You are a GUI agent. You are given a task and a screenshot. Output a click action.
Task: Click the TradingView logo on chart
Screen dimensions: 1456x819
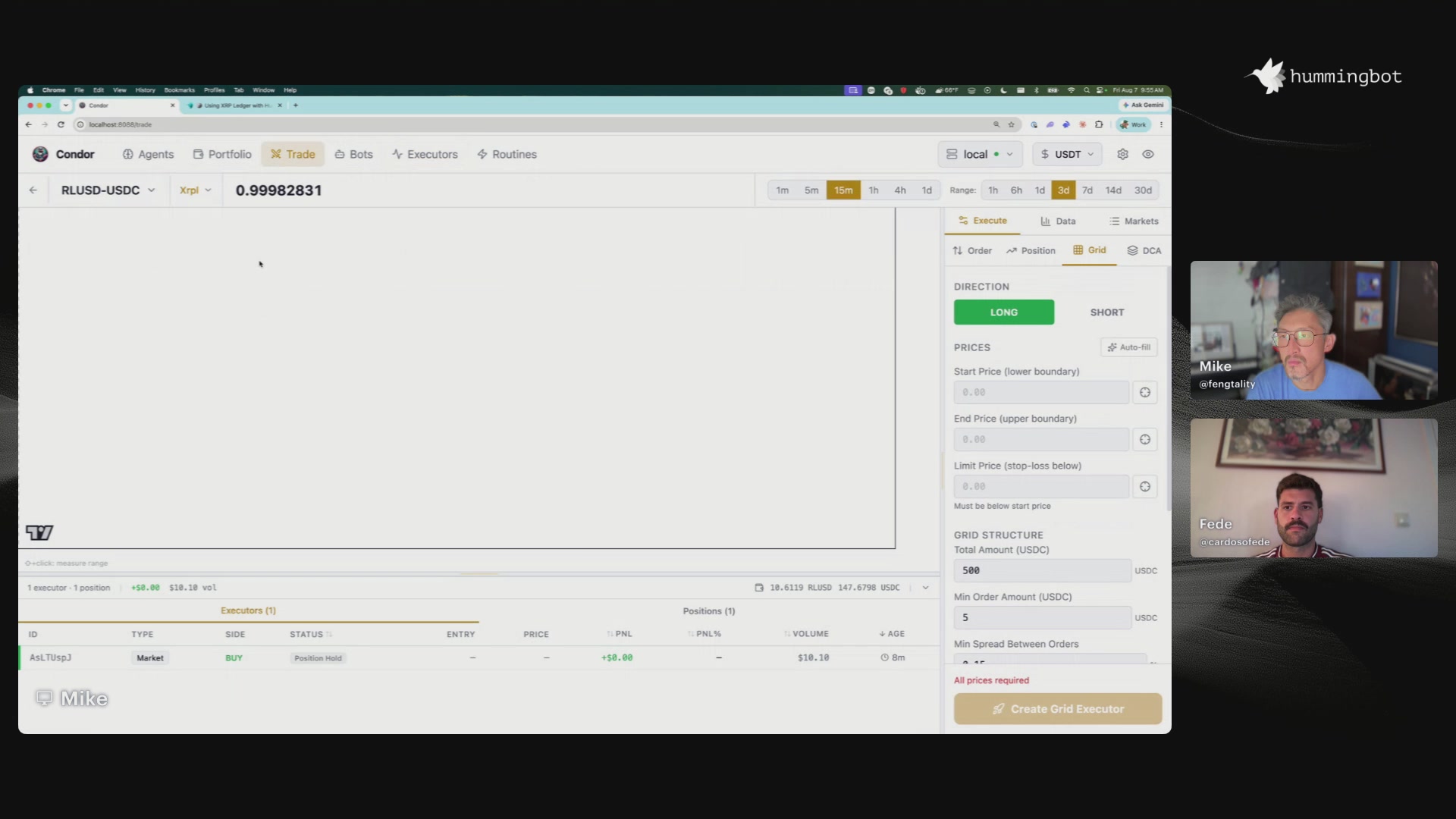39,532
